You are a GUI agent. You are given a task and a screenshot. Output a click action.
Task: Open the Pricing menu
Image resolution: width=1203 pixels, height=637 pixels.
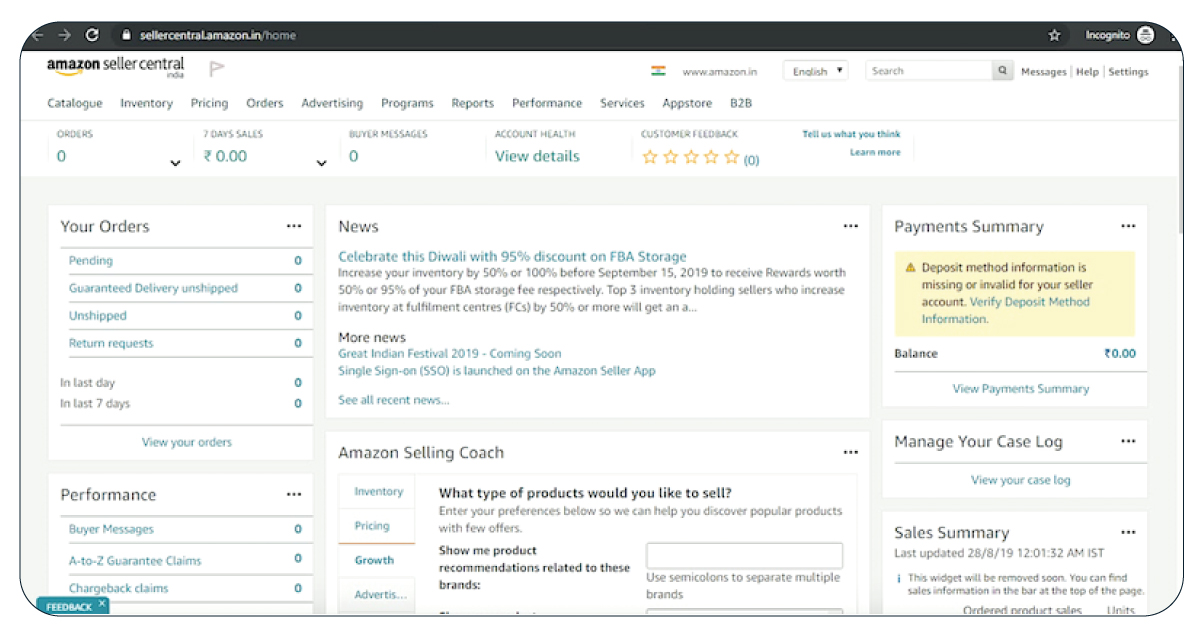[x=209, y=103]
